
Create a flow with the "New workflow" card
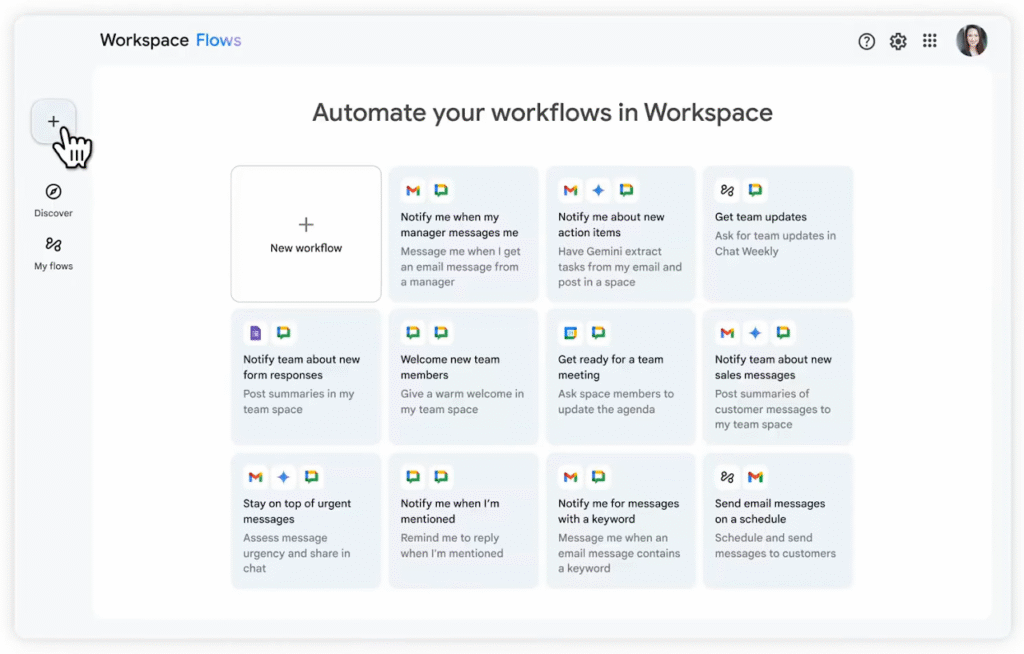(305, 233)
